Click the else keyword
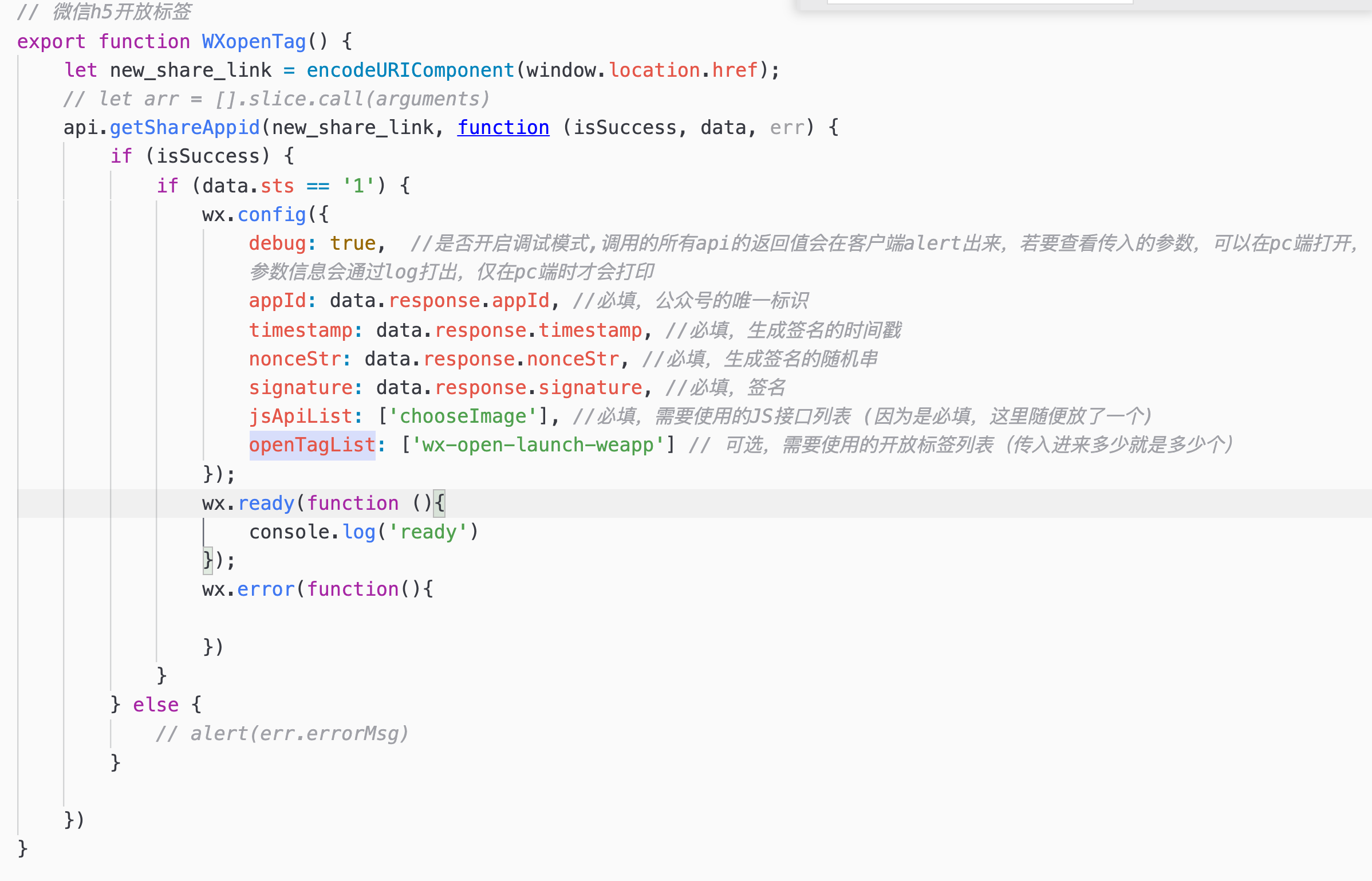 [x=156, y=705]
